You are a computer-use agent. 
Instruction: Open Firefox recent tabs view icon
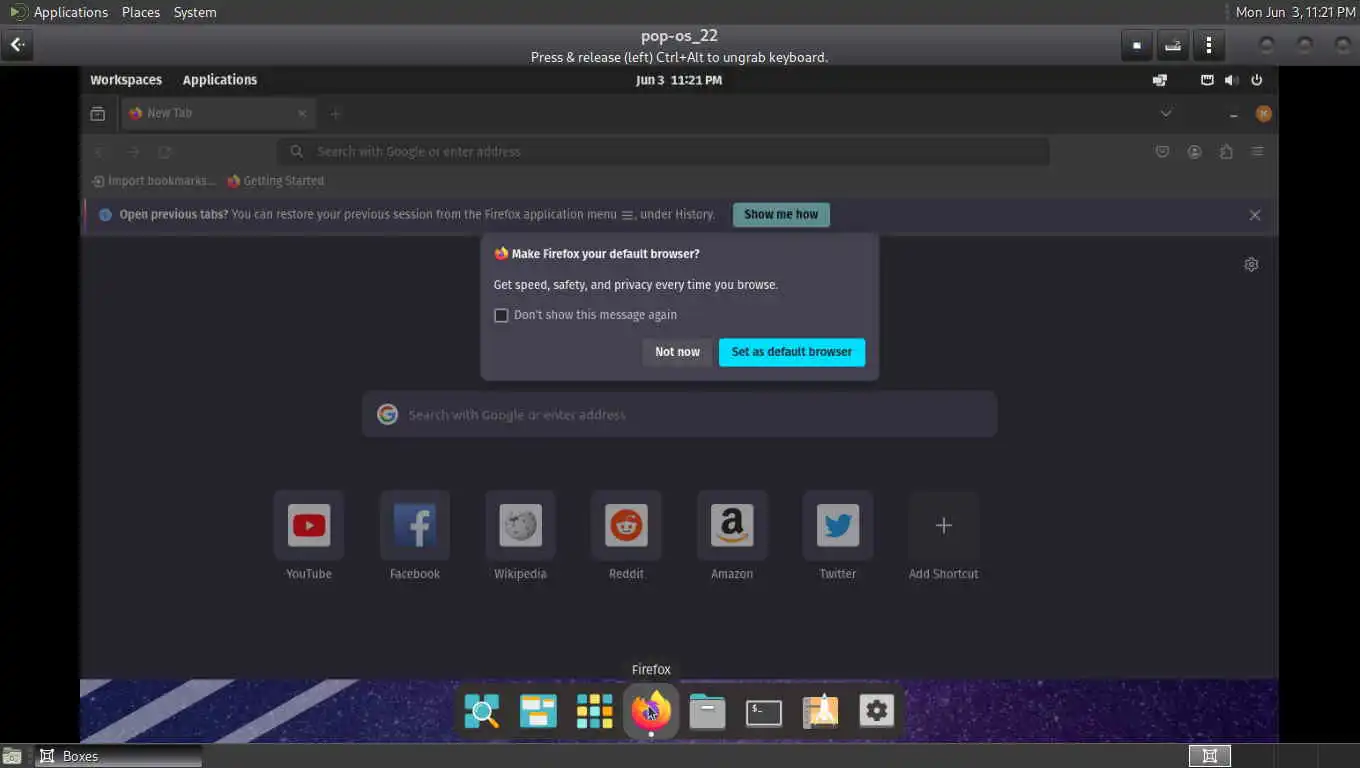point(97,114)
